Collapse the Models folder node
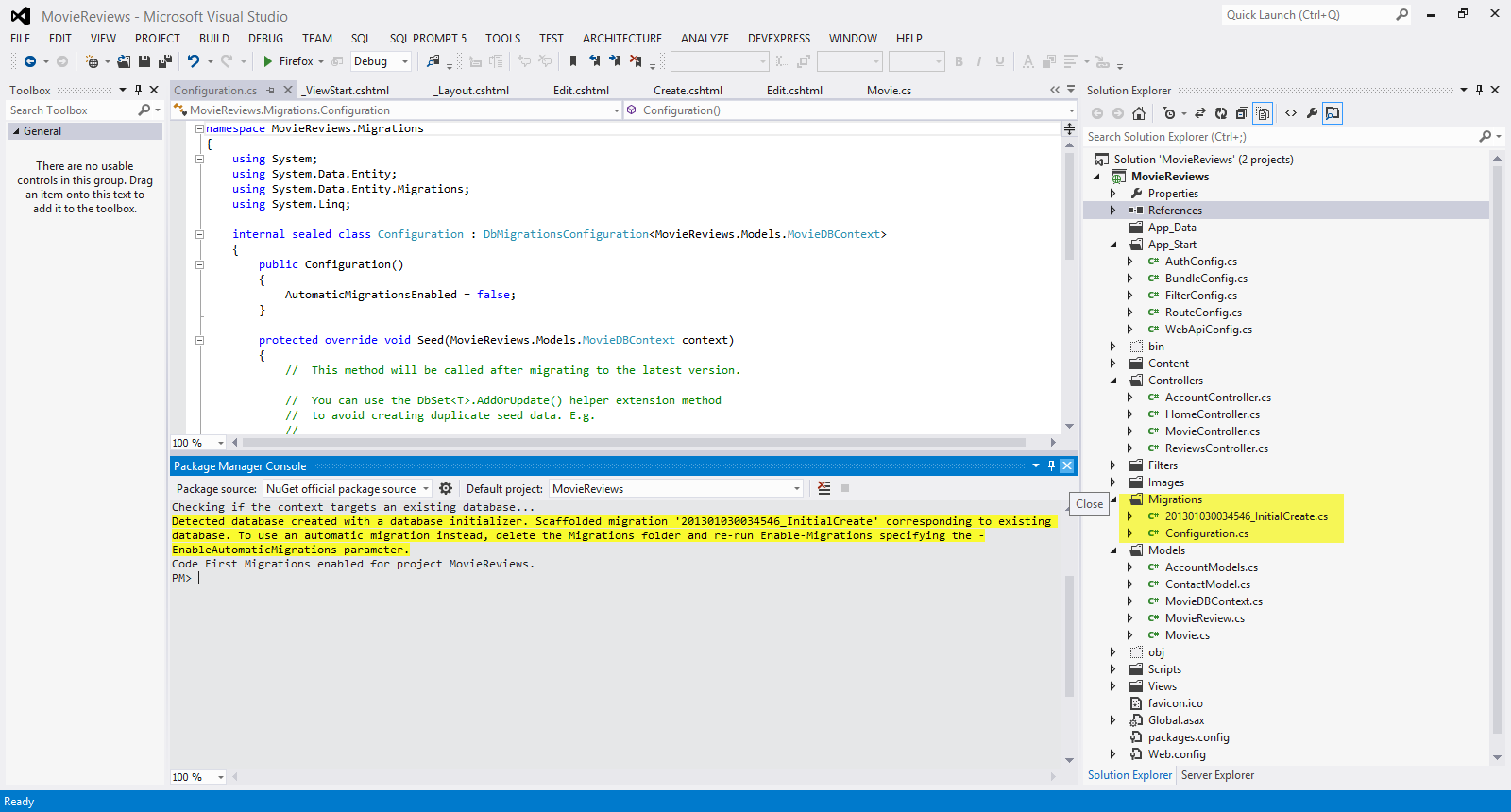 [1113, 550]
